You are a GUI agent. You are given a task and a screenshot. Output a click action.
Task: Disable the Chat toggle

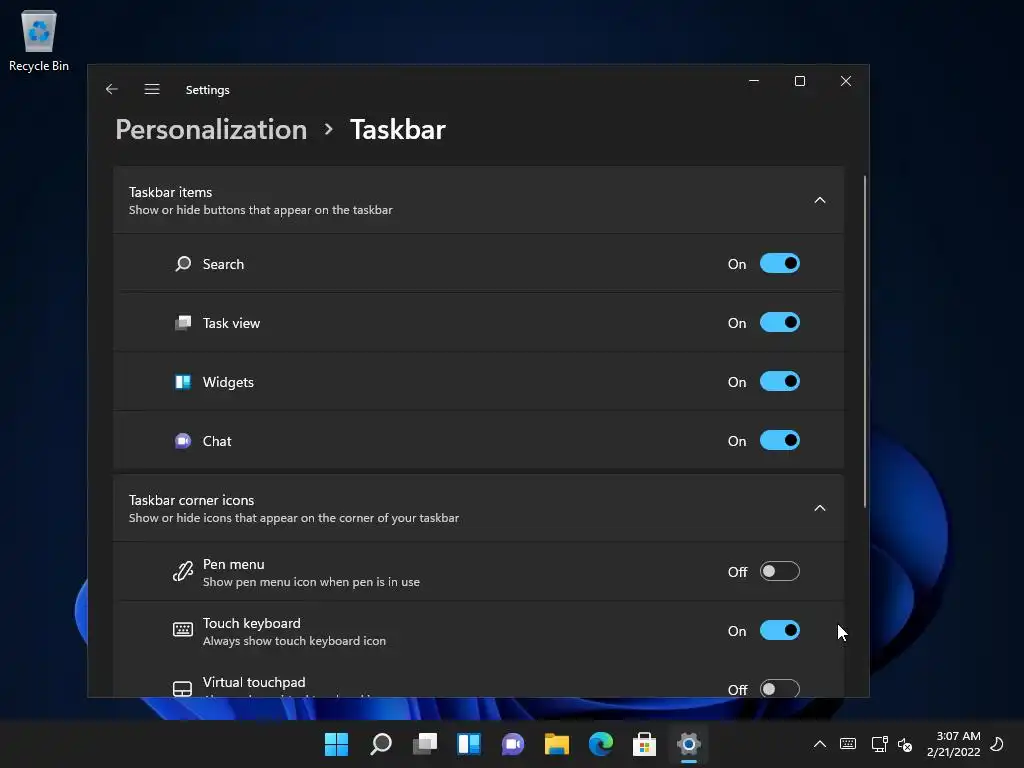(x=780, y=441)
